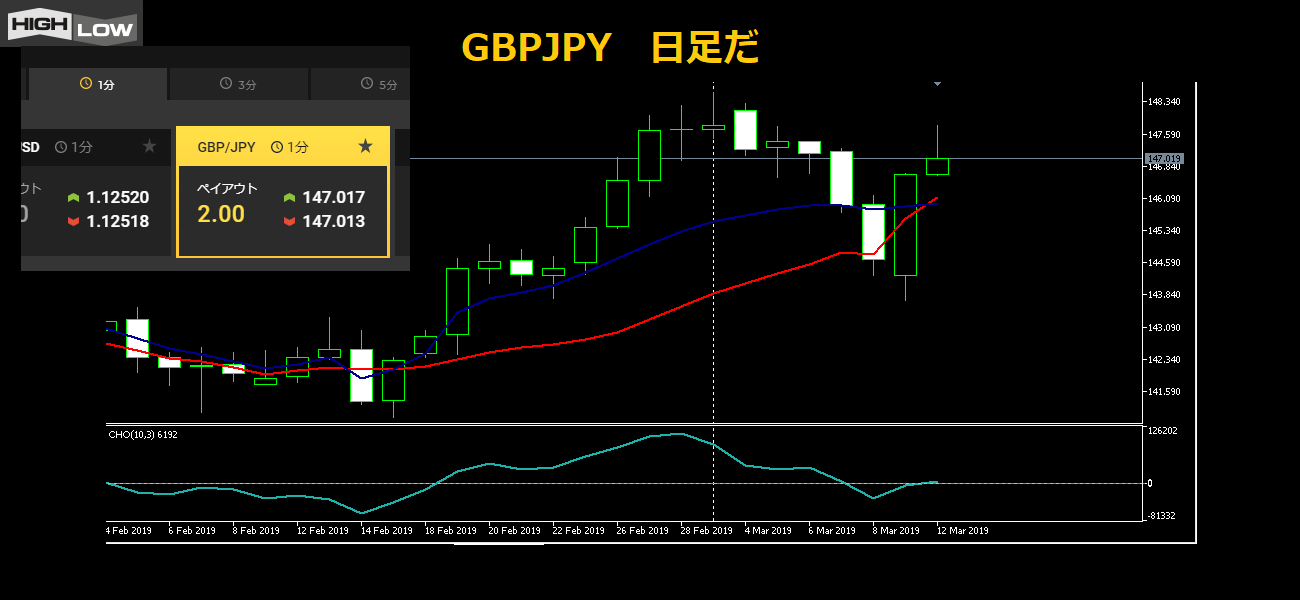Click the chart shift triangle marker
1300x600 pixels.
[937, 84]
